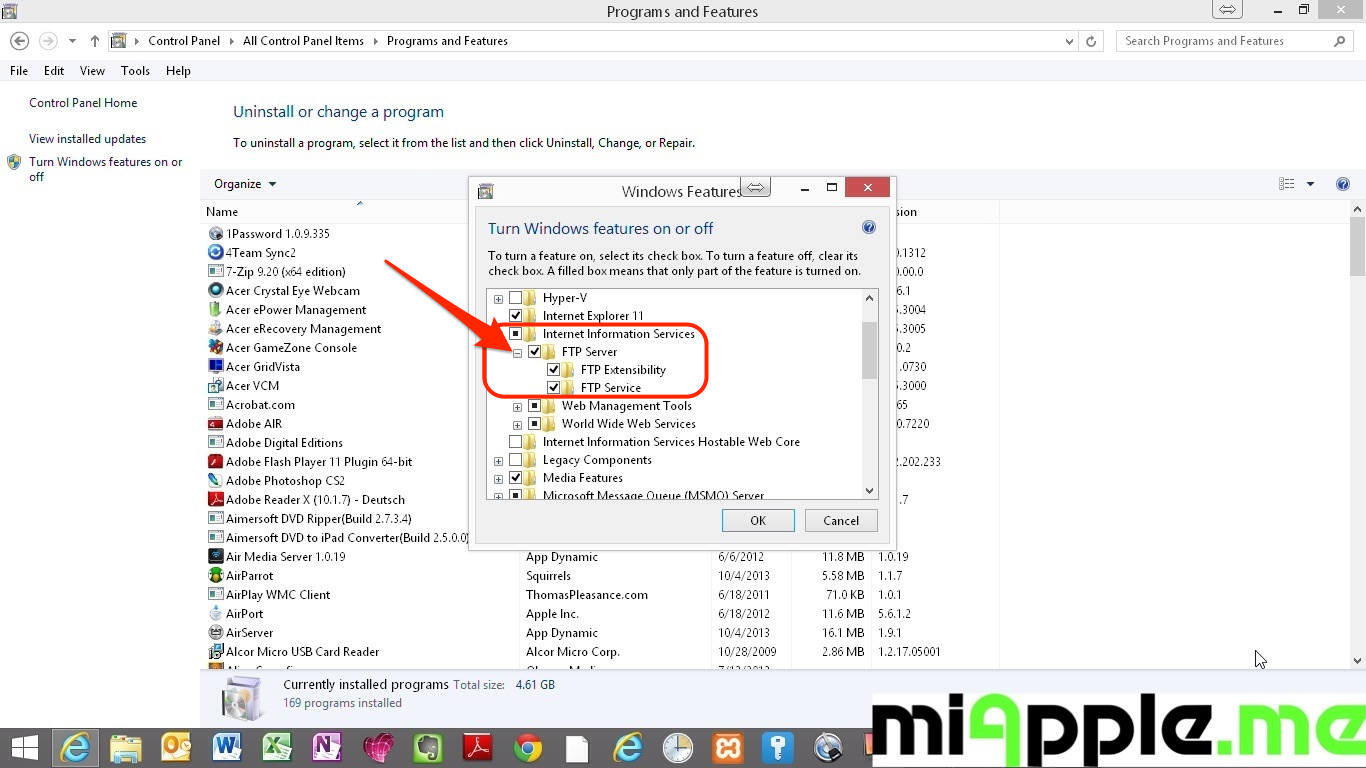Open the Tools menu
1366x768 pixels.
tap(135, 71)
